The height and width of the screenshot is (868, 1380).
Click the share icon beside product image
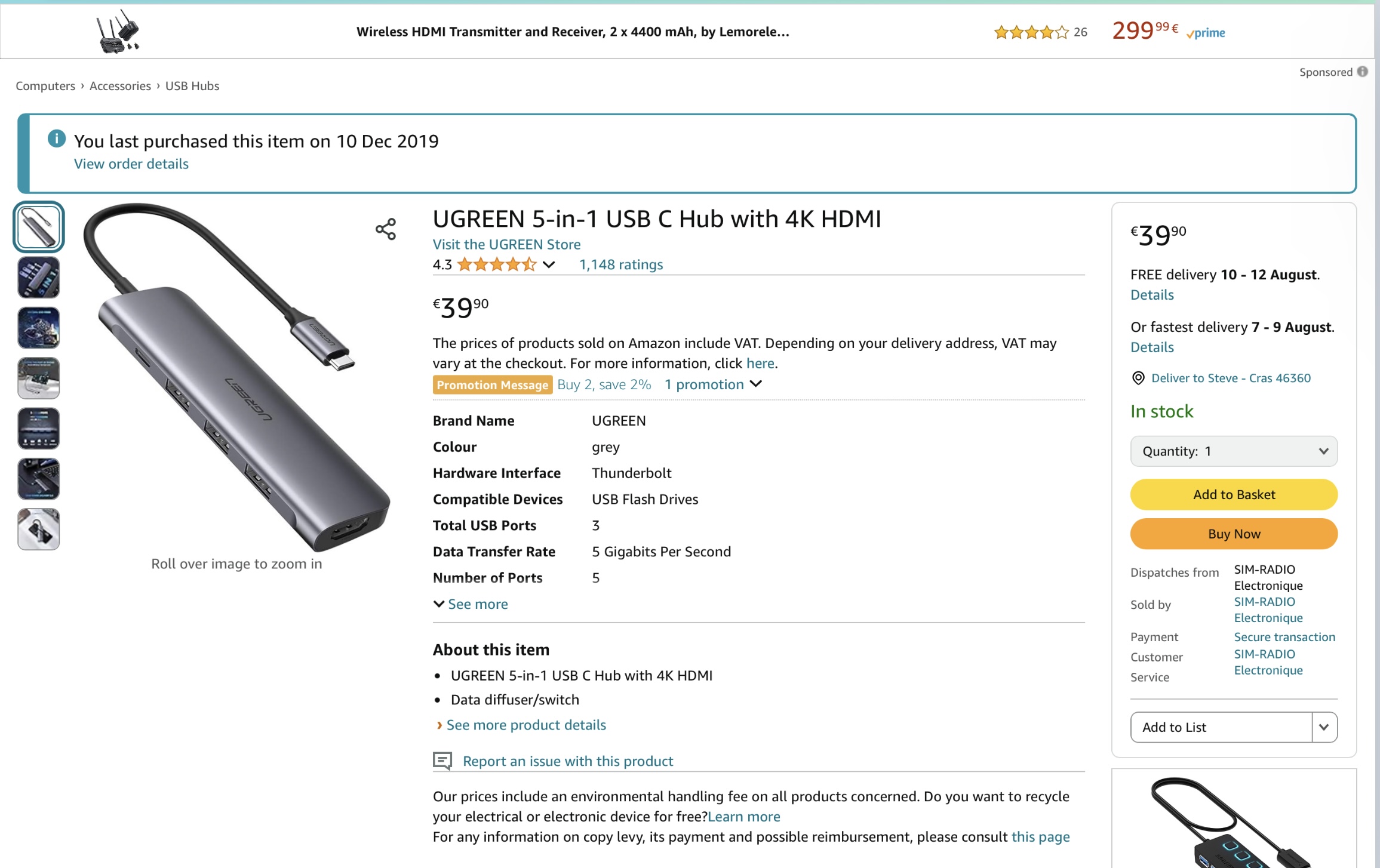coord(386,229)
